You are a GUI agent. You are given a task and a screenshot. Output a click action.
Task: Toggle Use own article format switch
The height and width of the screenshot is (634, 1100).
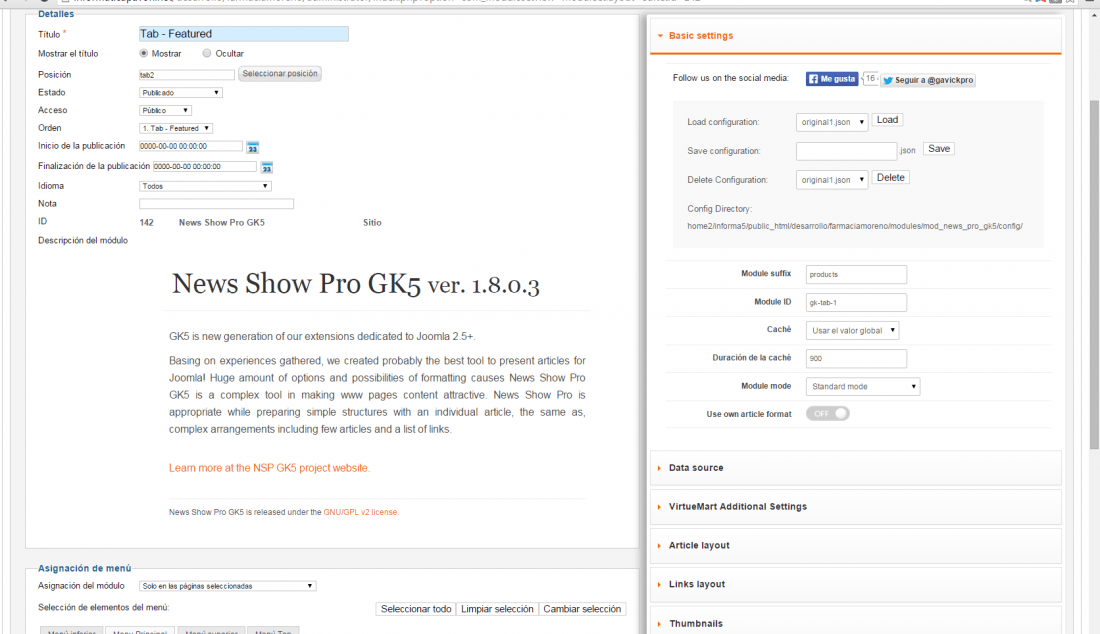coord(828,414)
